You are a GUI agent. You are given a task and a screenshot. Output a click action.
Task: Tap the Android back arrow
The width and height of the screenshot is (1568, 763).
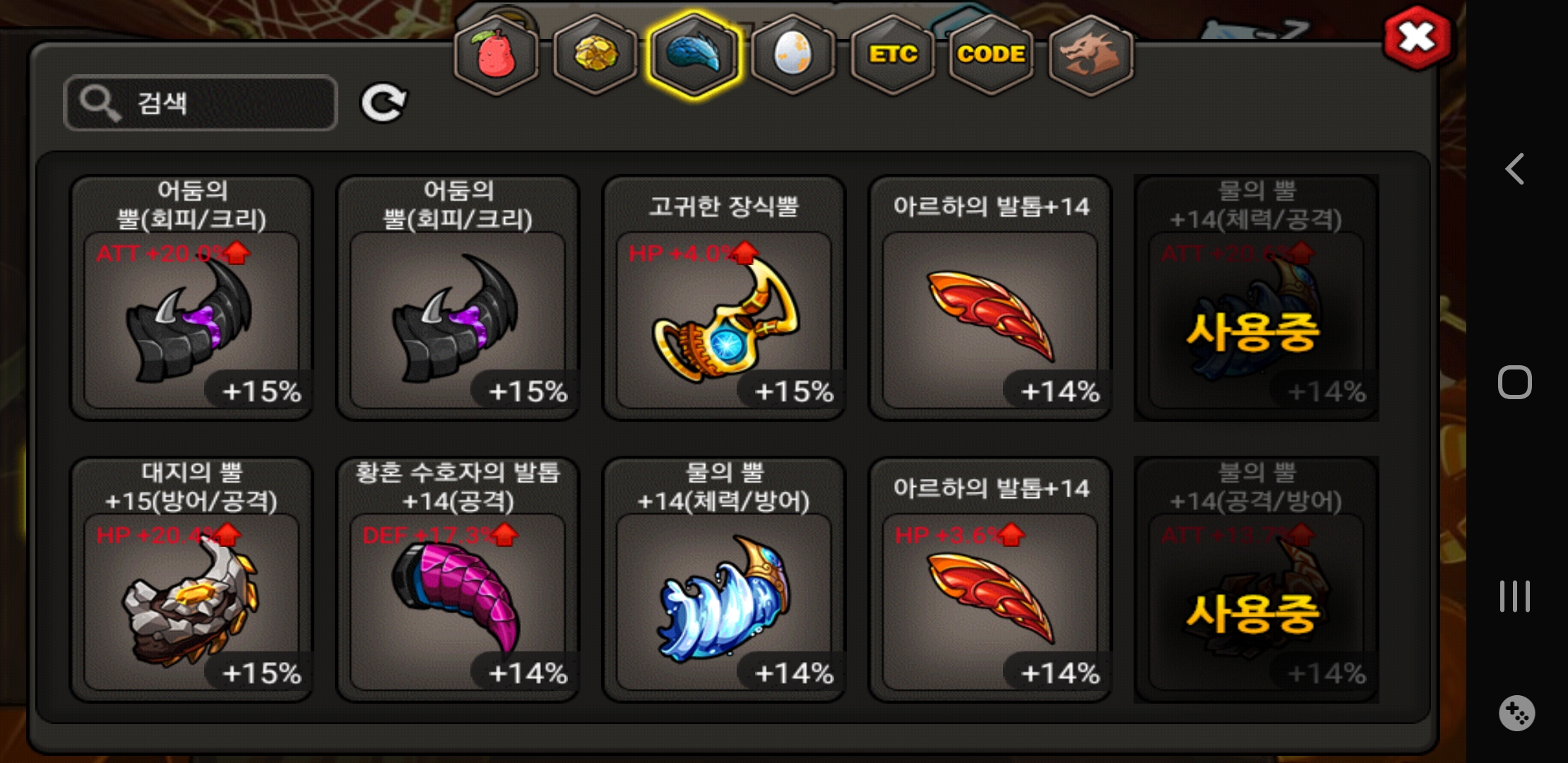tap(1514, 169)
